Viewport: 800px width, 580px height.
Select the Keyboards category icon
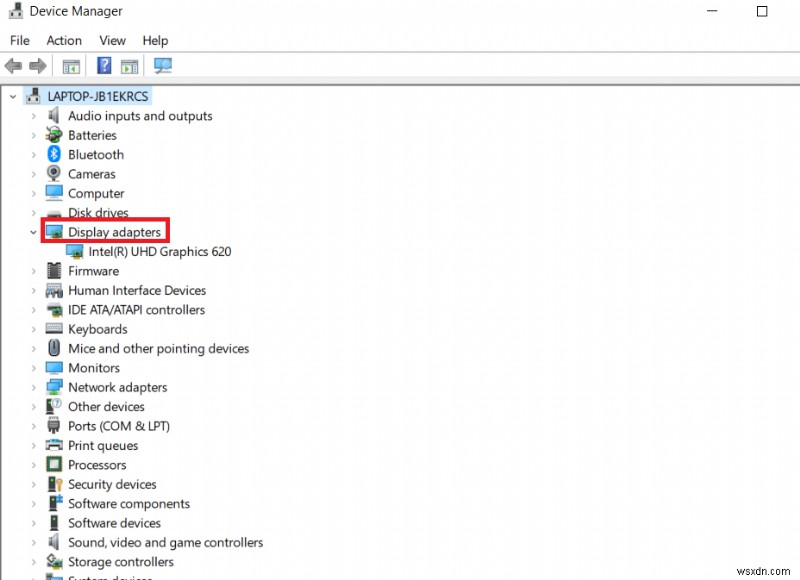[52, 329]
